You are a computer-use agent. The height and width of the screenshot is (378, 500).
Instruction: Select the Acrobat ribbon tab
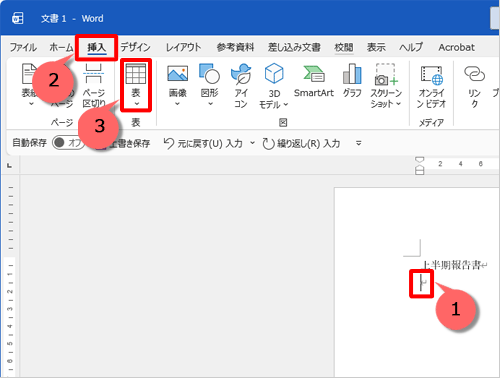pos(456,47)
